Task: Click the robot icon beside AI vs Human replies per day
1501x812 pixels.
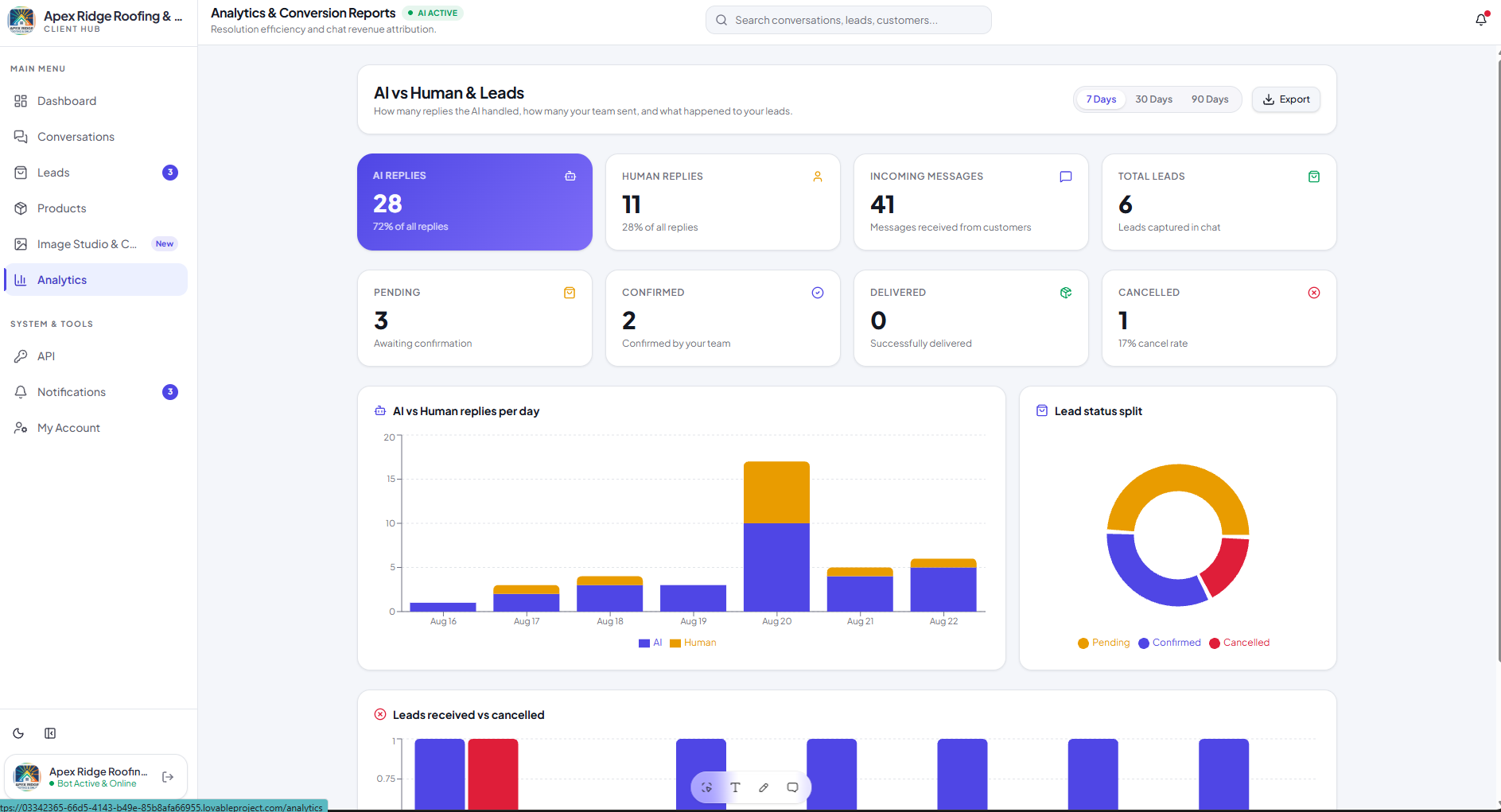Action: [x=380, y=411]
